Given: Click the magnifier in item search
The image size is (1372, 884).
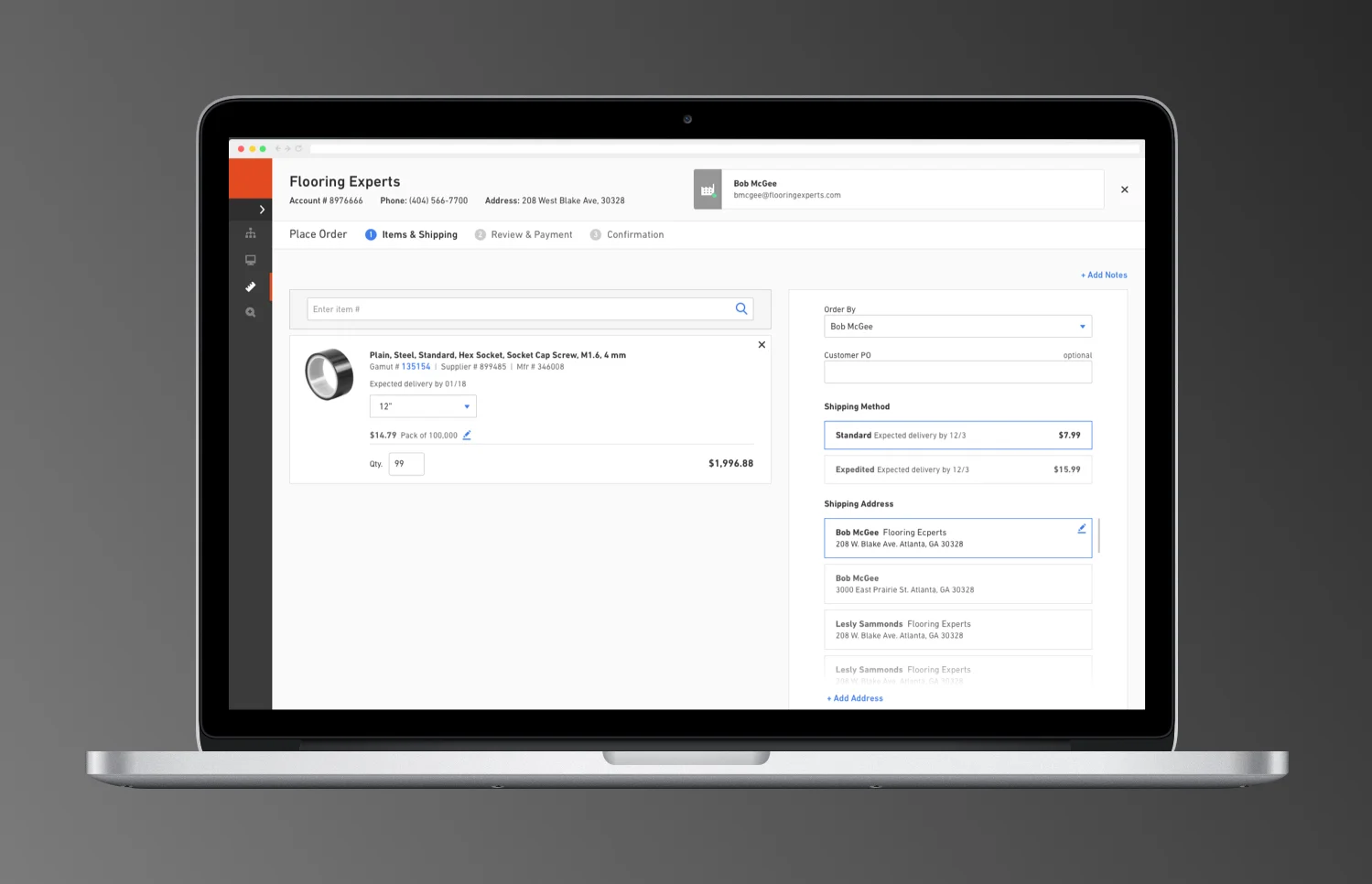Looking at the screenshot, I should (x=741, y=309).
